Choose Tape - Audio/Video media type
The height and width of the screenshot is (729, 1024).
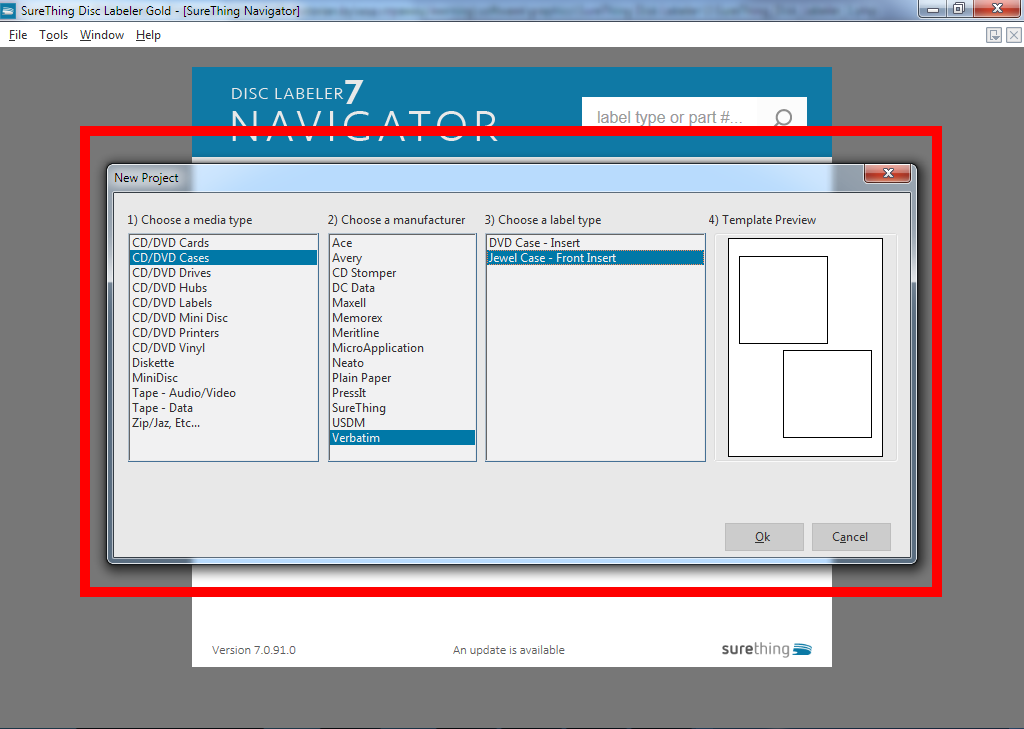(x=184, y=393)
